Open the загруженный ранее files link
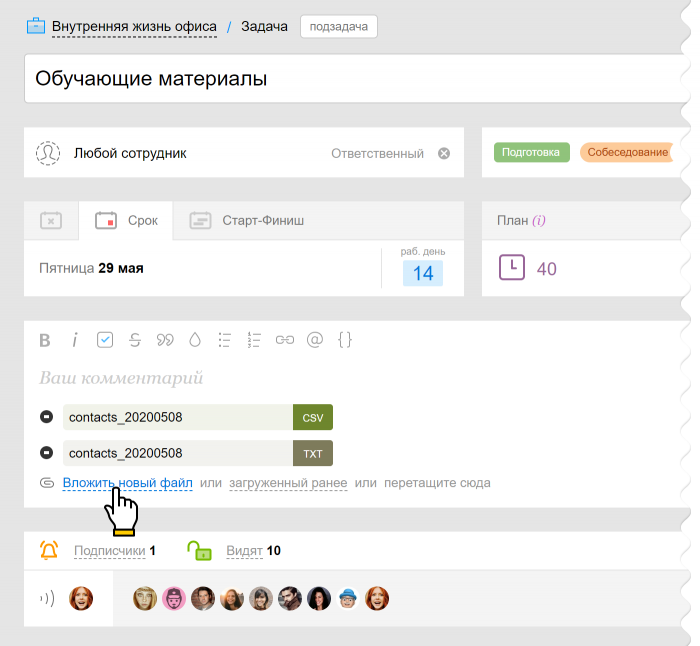 (x=287, y=483)
